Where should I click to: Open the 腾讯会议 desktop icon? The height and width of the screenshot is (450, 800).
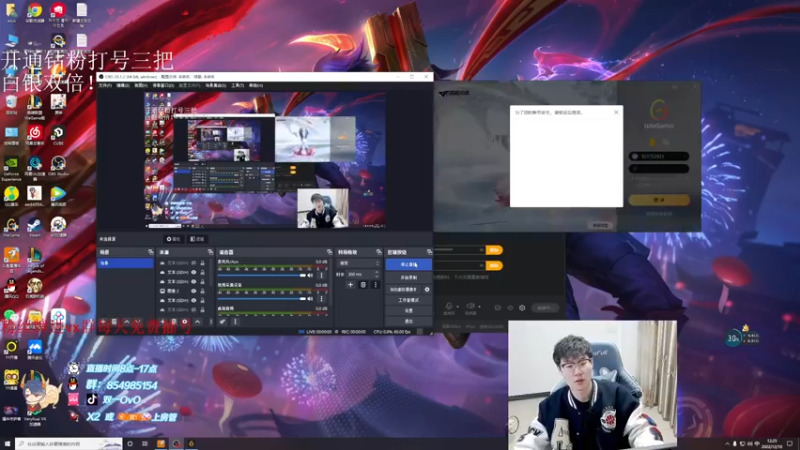click(x=34, y=349)
